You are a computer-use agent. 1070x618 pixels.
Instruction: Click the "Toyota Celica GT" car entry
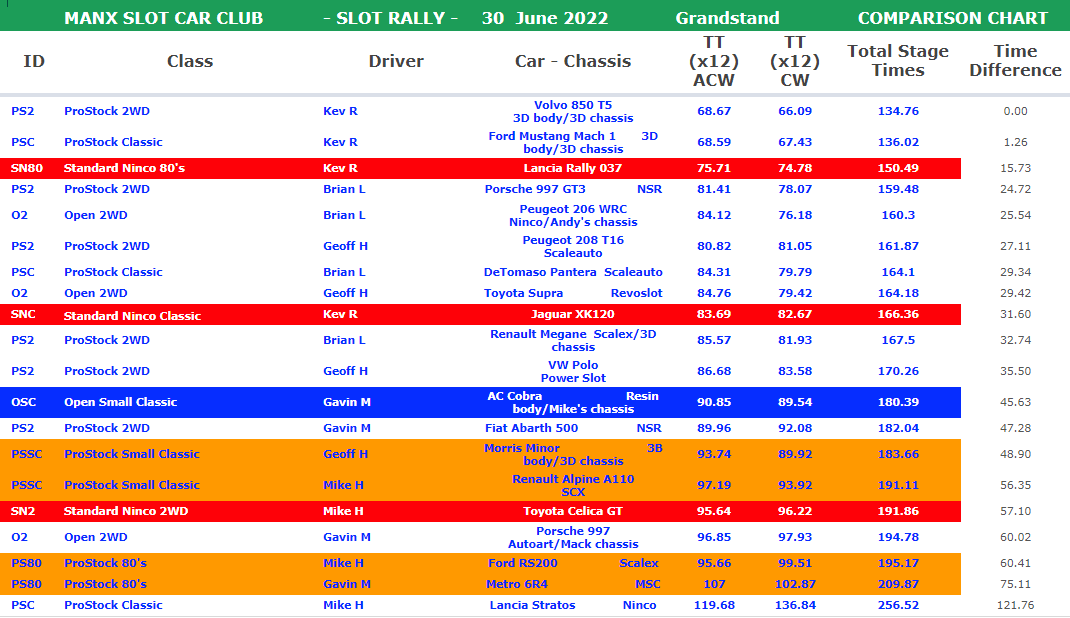click(572, 511)
